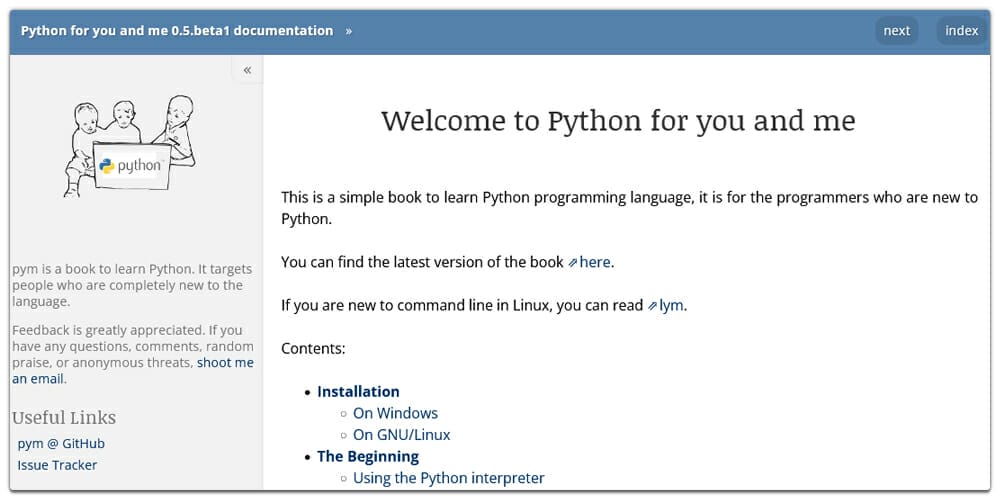Go to 'On GNU/Linux' section
Screen dimensions: 1000x500
point(402,435)
